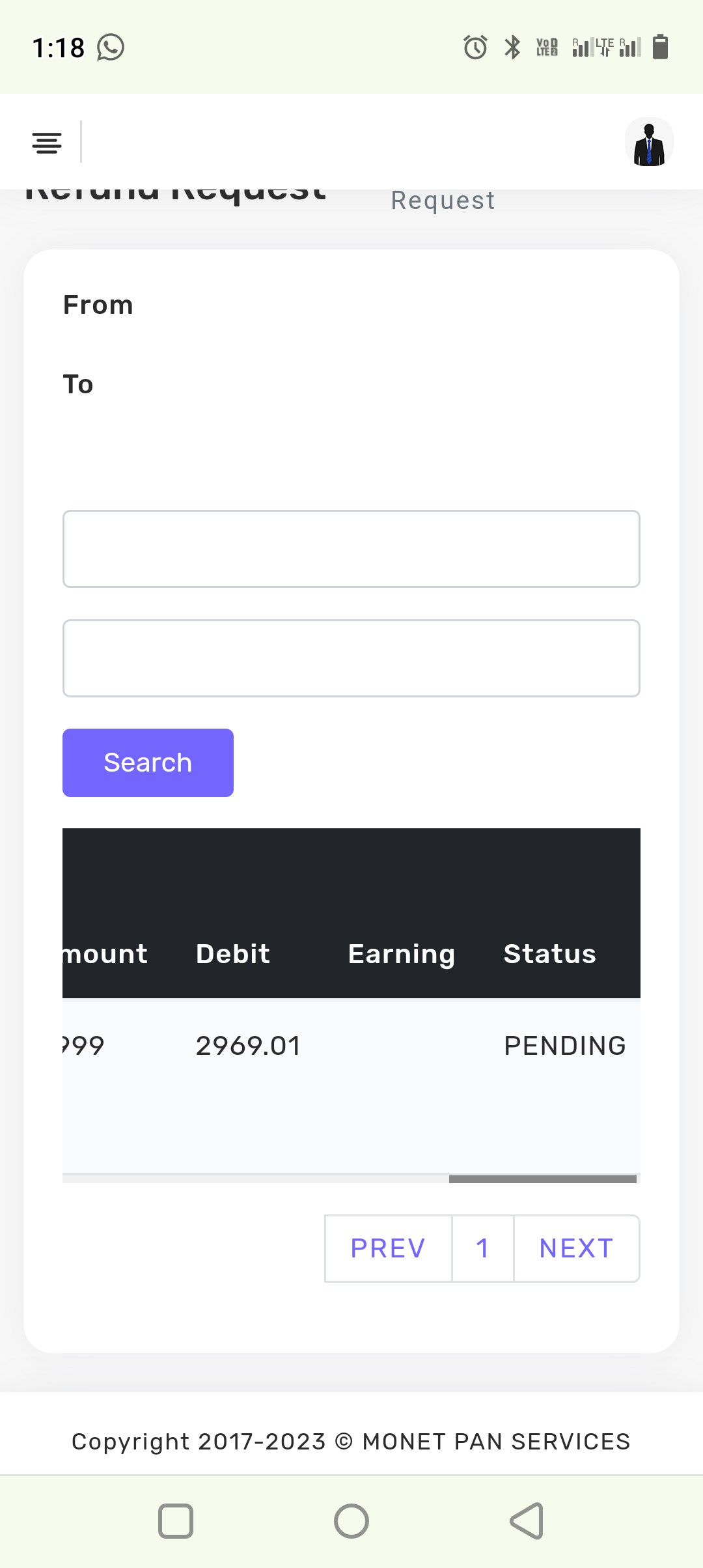Viewport: 703px width, 1568px height.
Task: Go to the NEXT page
Action: coord(577,1248)
